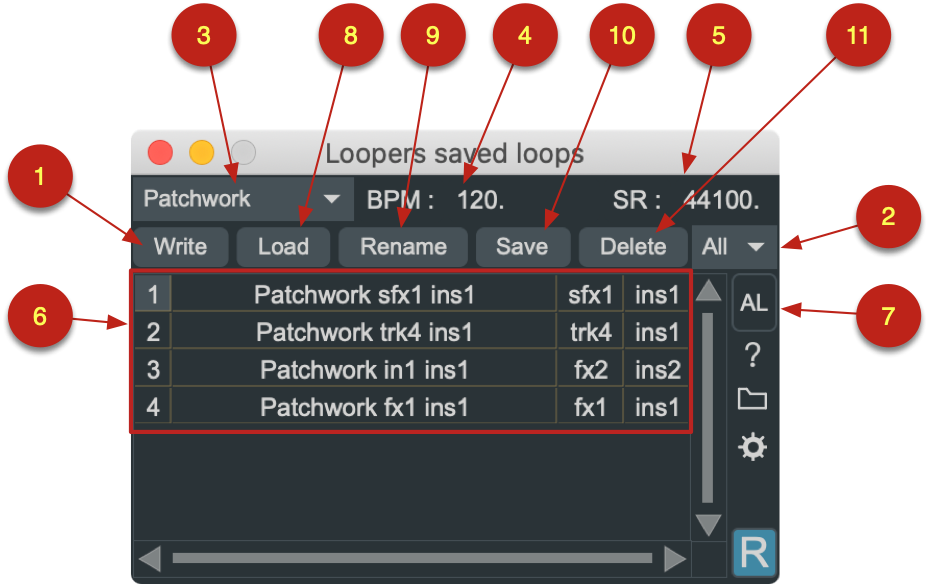Click the Write button

point(181,246)
